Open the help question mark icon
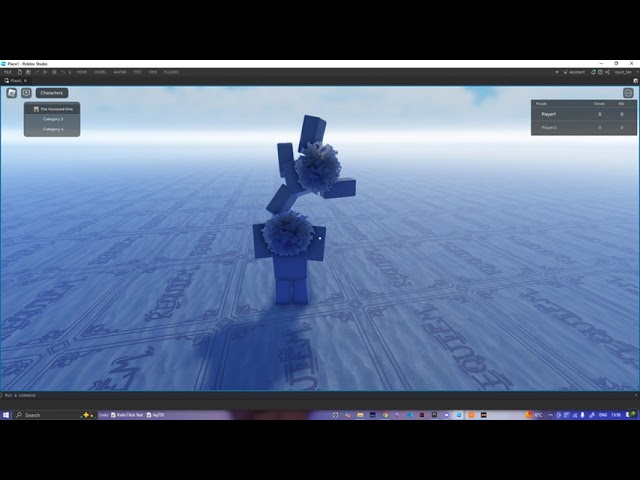640x480 pixels. click(600, 72)
